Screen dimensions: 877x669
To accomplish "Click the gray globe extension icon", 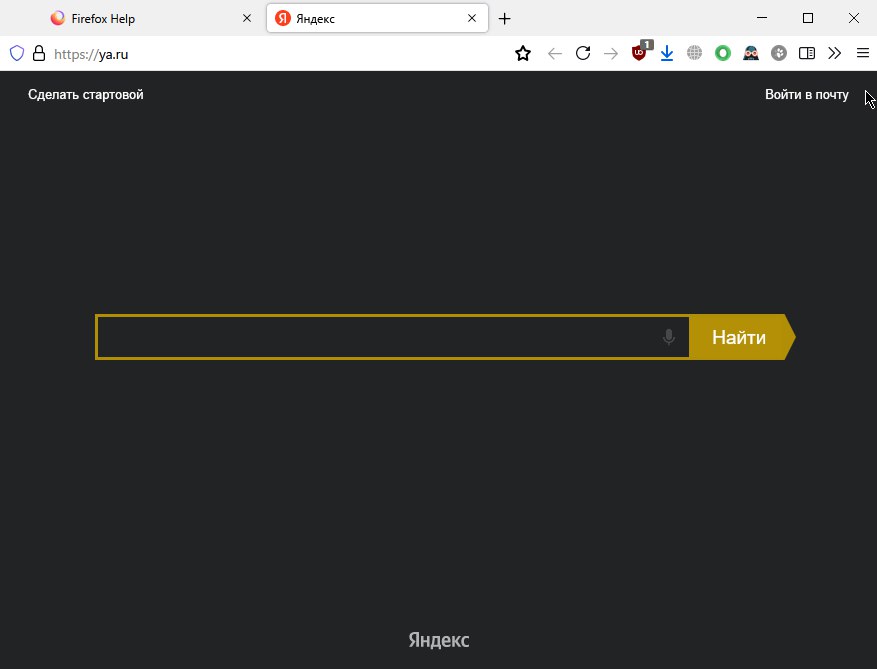I will (x=694, y=53).
